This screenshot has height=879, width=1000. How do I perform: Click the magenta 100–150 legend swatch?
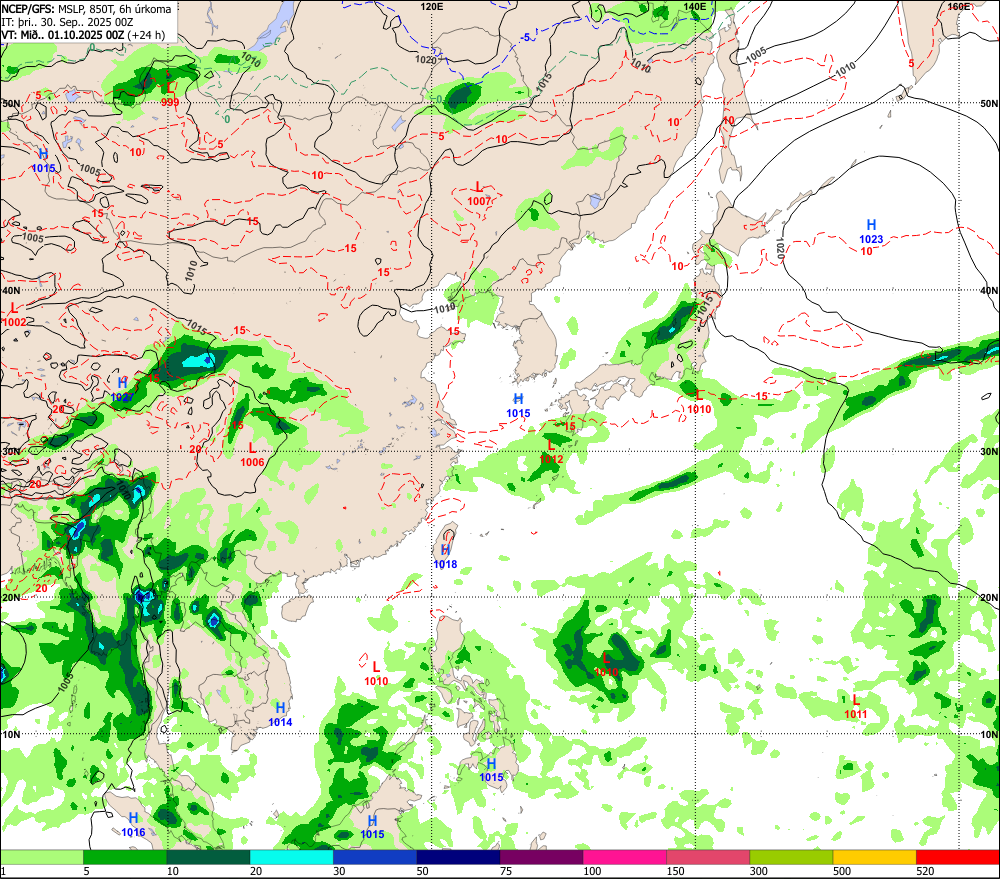click(624, 857)
